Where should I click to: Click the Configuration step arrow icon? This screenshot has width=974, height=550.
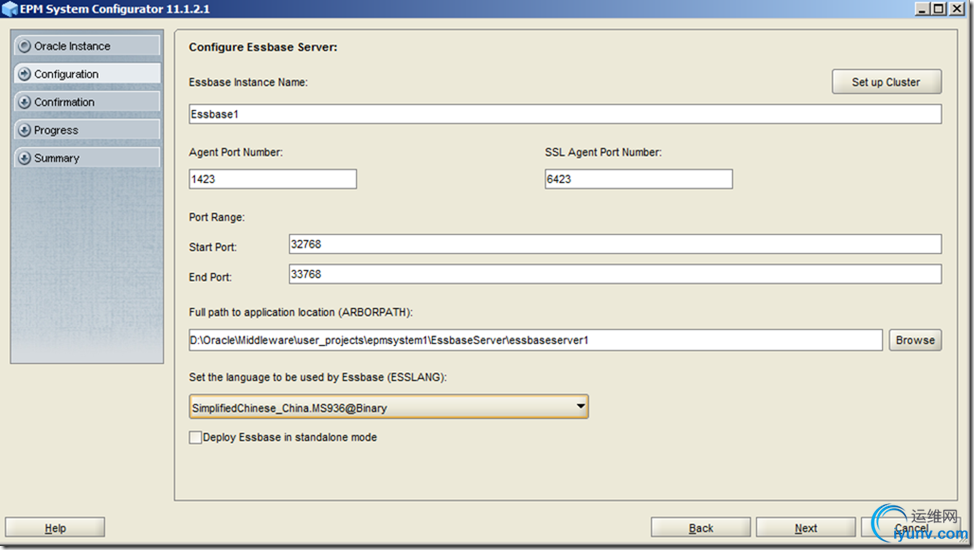(24, 74)
